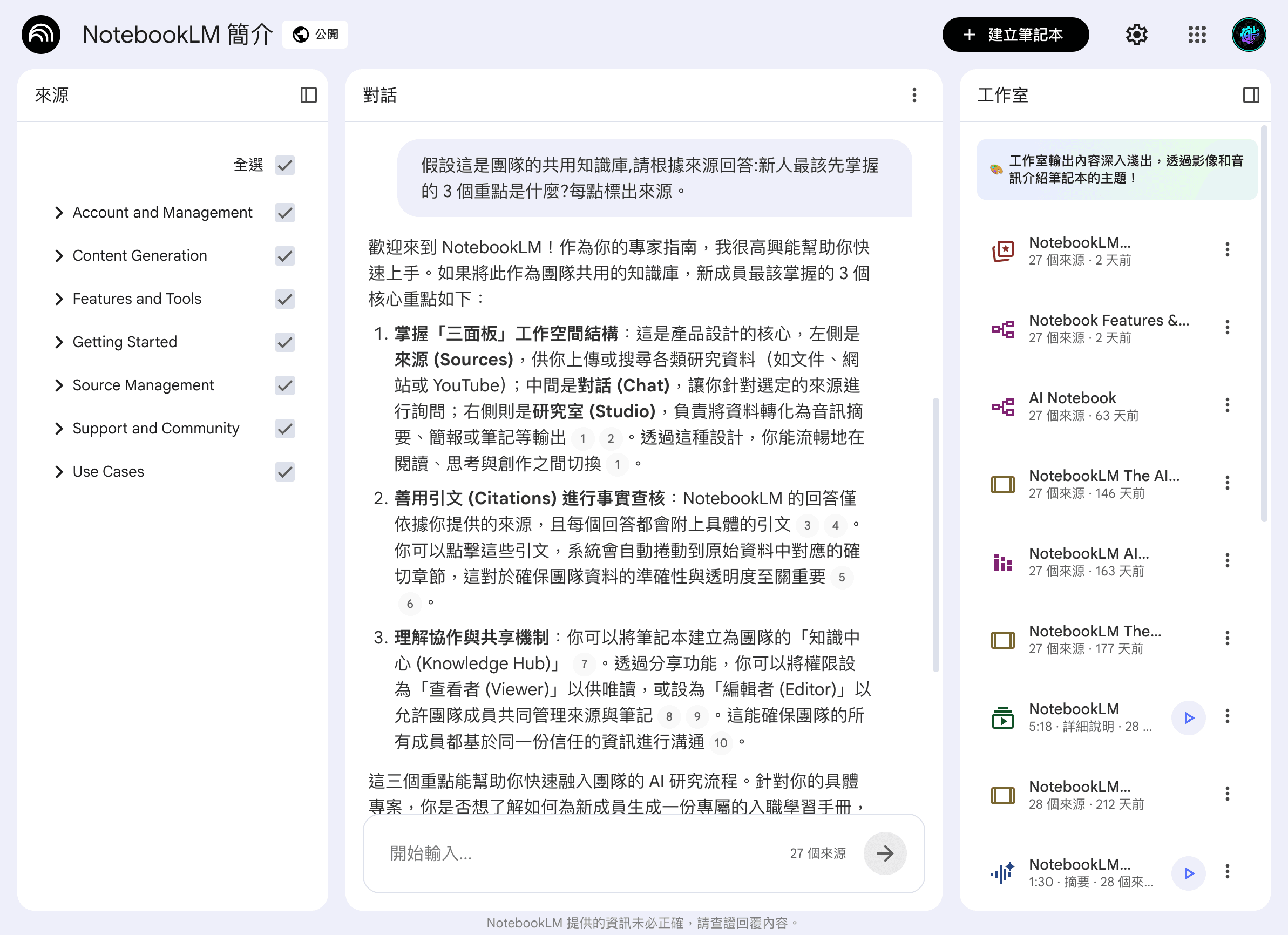1288x935 pixels.
Task: Open the settings gear
Action: coord(1136,35)
